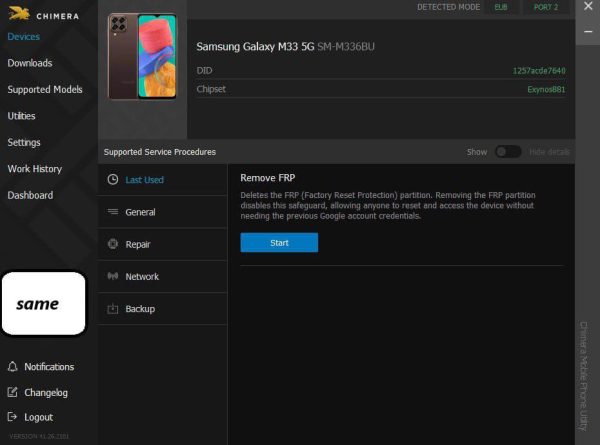This screenshot has height=445, width=600.
Task: Select the General procedures tab
Action: coord(163,212)
